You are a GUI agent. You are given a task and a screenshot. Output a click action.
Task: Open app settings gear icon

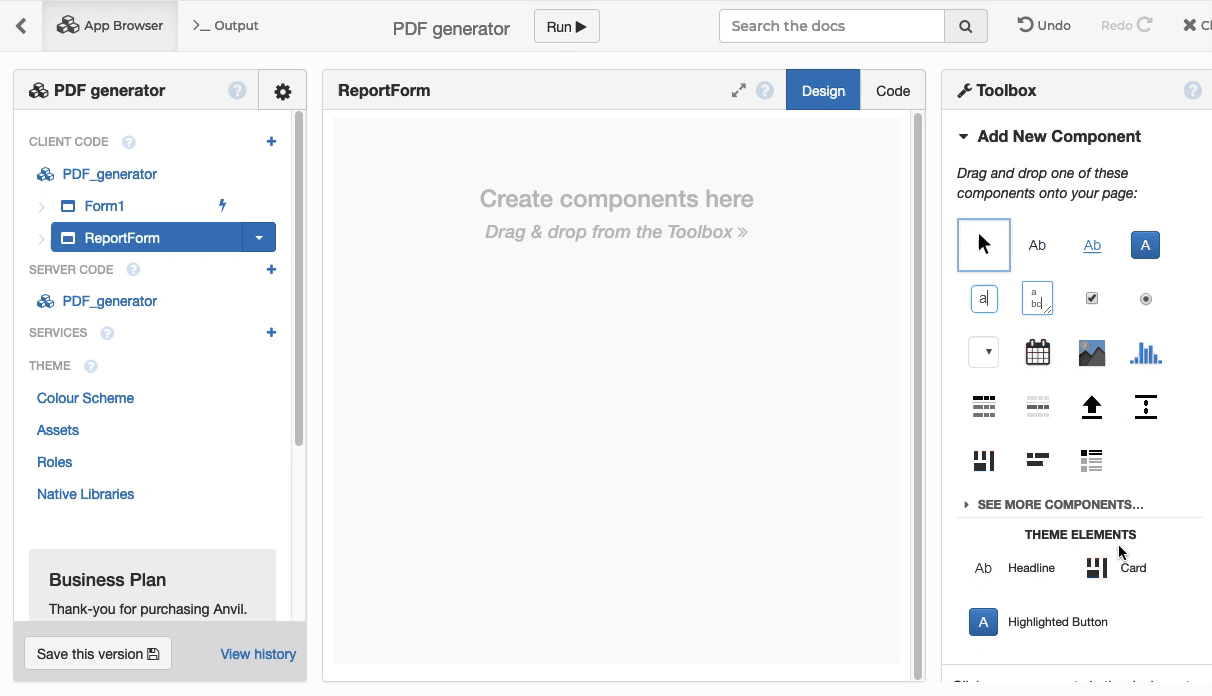point(283,91)
